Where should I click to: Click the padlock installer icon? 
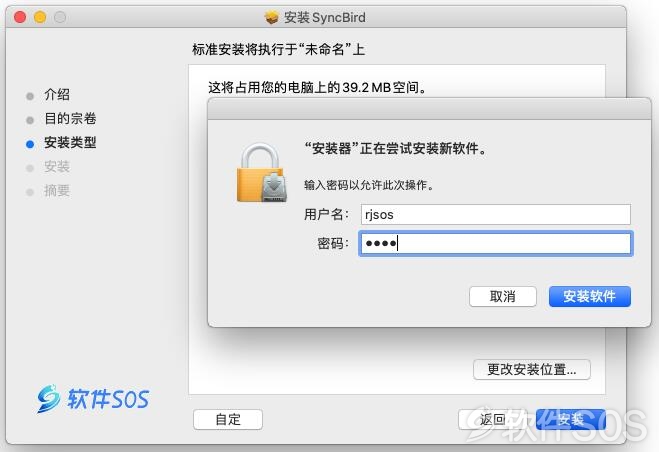click(x=262, y=173)
